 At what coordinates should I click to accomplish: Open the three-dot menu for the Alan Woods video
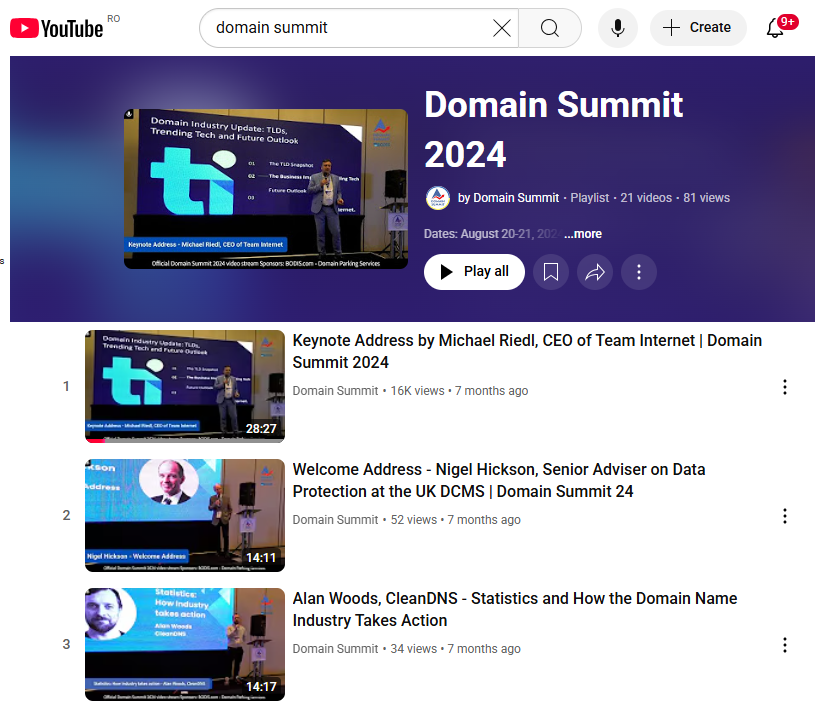(784, 645)
